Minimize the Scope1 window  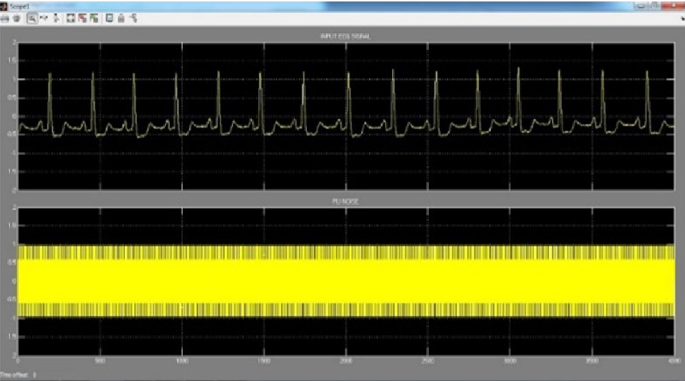pos(641,5)
